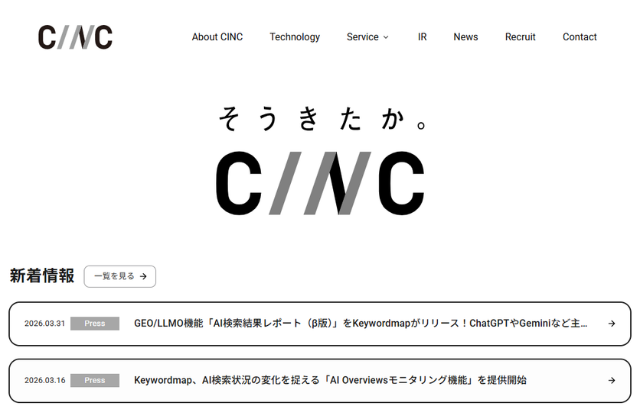This screenshot has width=640, height=420.
Task: Open the About CINC page
Action: (217, 37)
